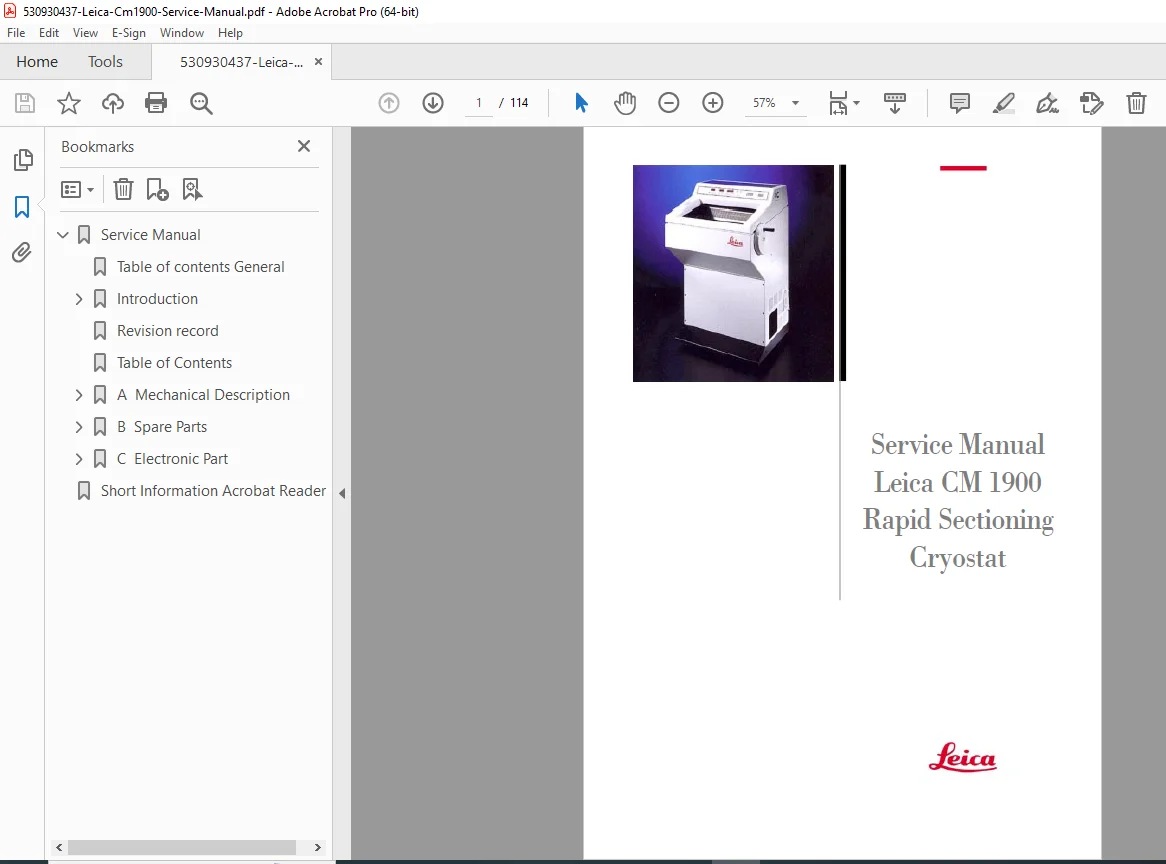
Task: Activate the Hand pan tool
Action: 625,103
